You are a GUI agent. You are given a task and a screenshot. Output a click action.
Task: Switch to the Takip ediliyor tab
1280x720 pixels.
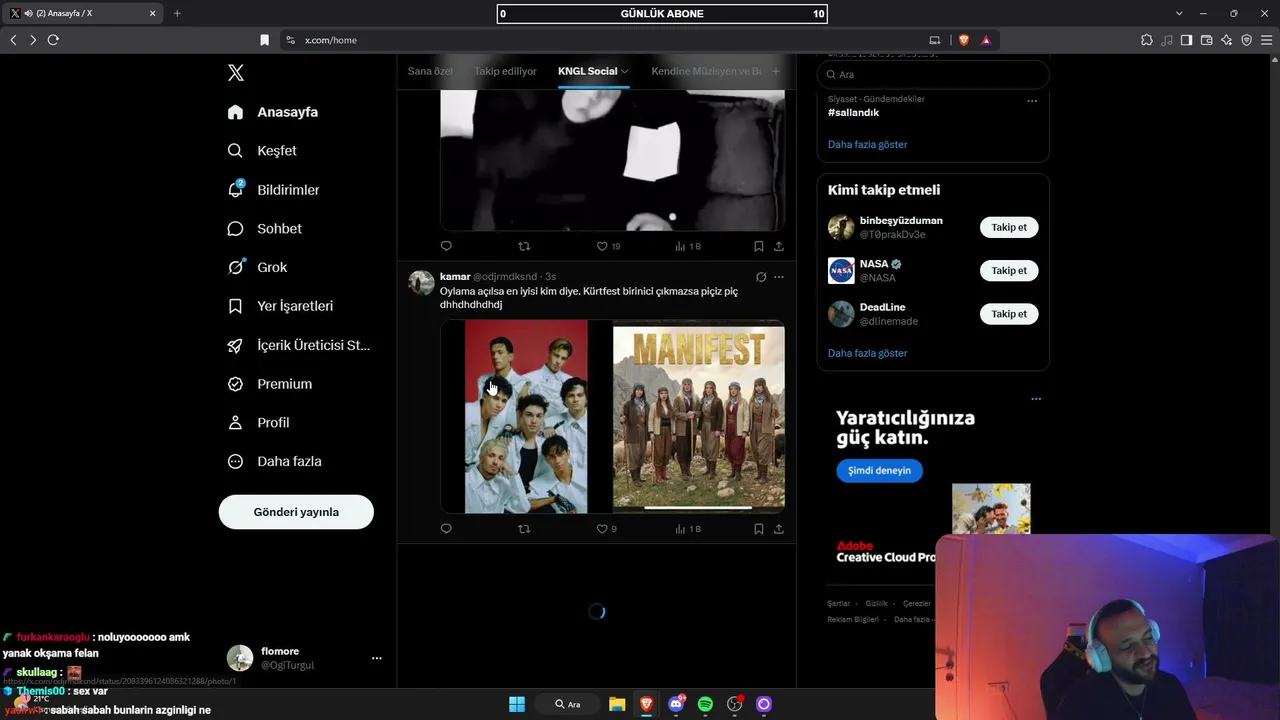click(x=505, y=72)
